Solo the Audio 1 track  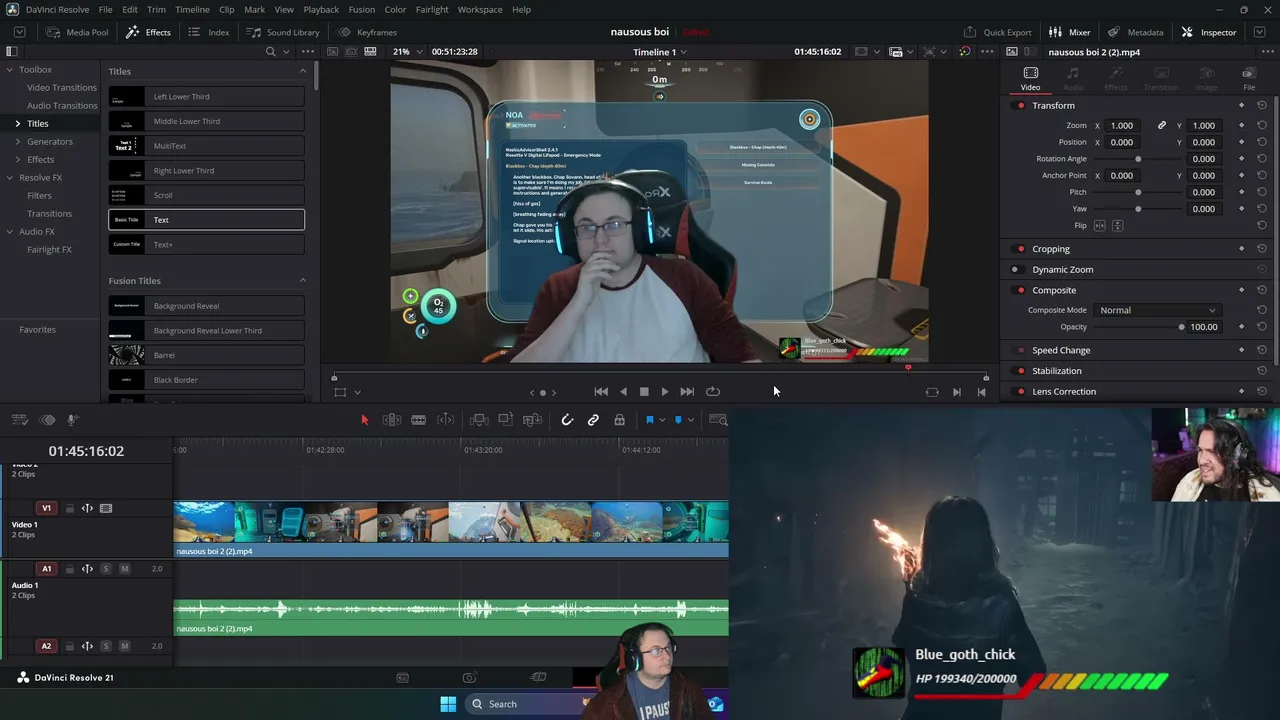coord(106,569)
